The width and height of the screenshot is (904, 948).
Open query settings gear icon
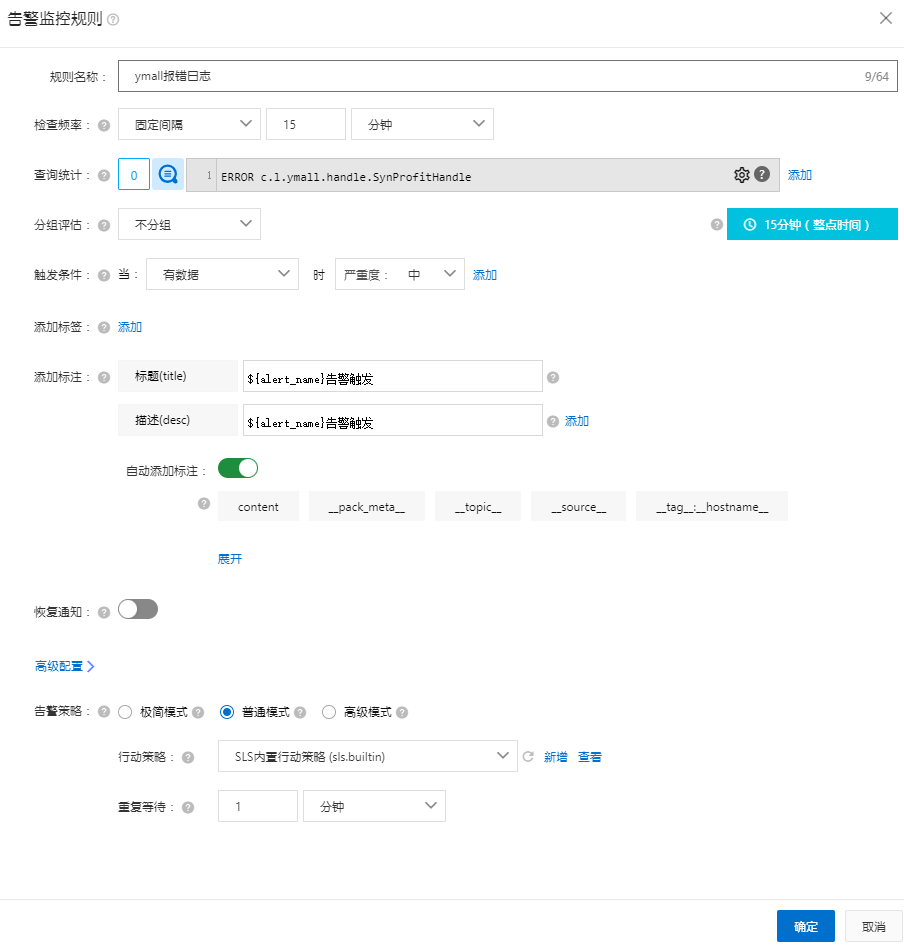pyautogui.click(x=741, y=175)
